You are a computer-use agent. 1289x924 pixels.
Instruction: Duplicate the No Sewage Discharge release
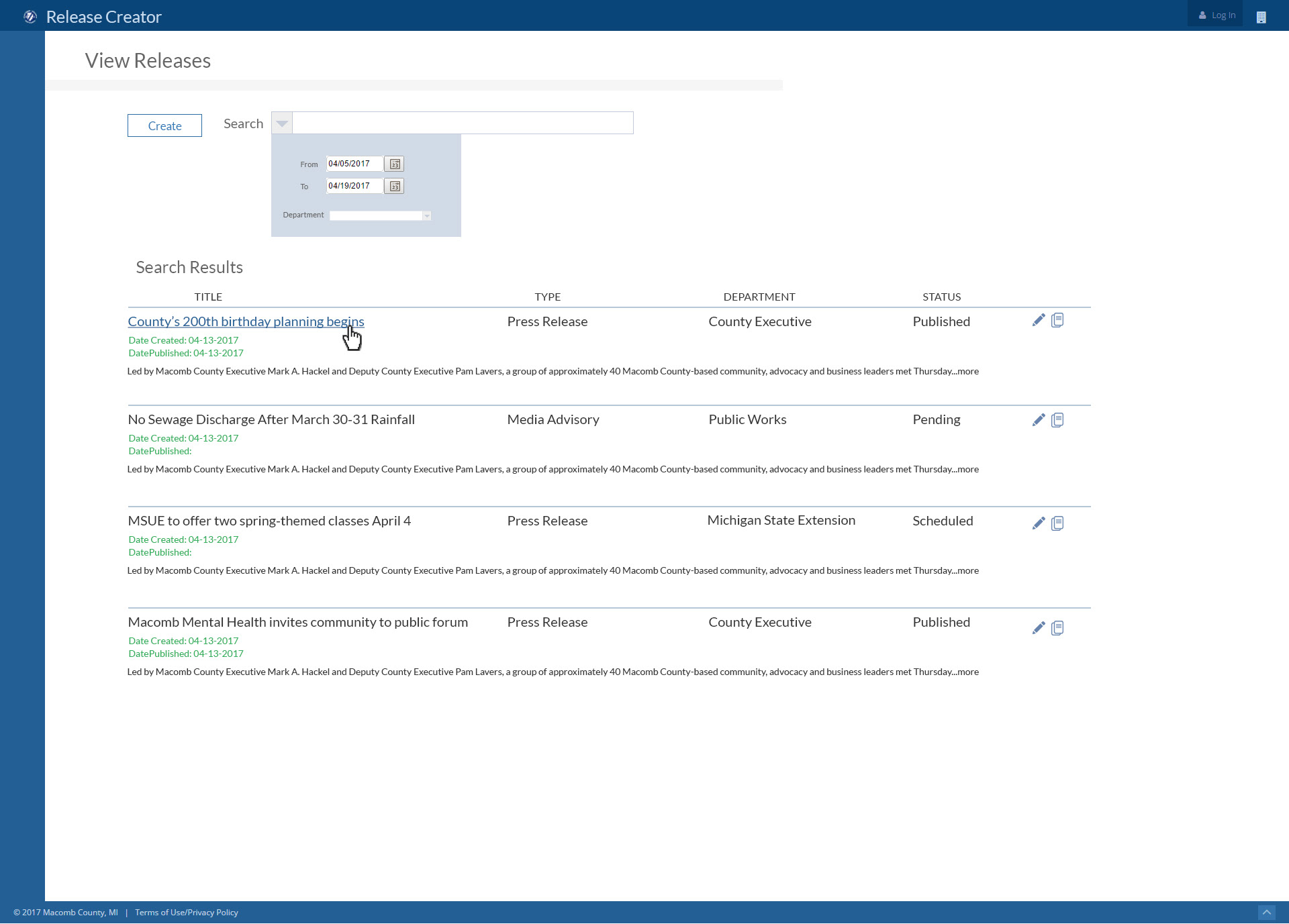point(1057,420)
